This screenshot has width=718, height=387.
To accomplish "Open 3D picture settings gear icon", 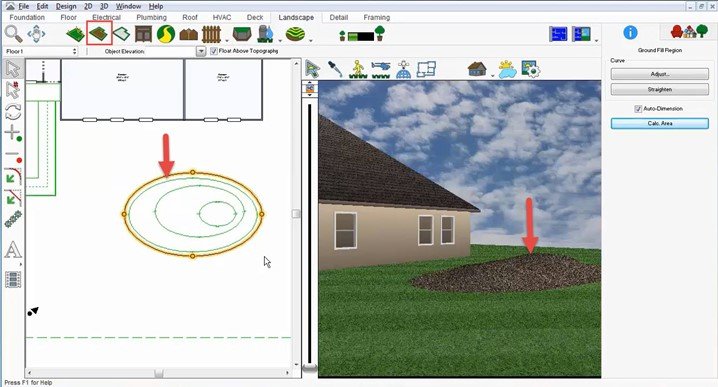I will [530, 69].
